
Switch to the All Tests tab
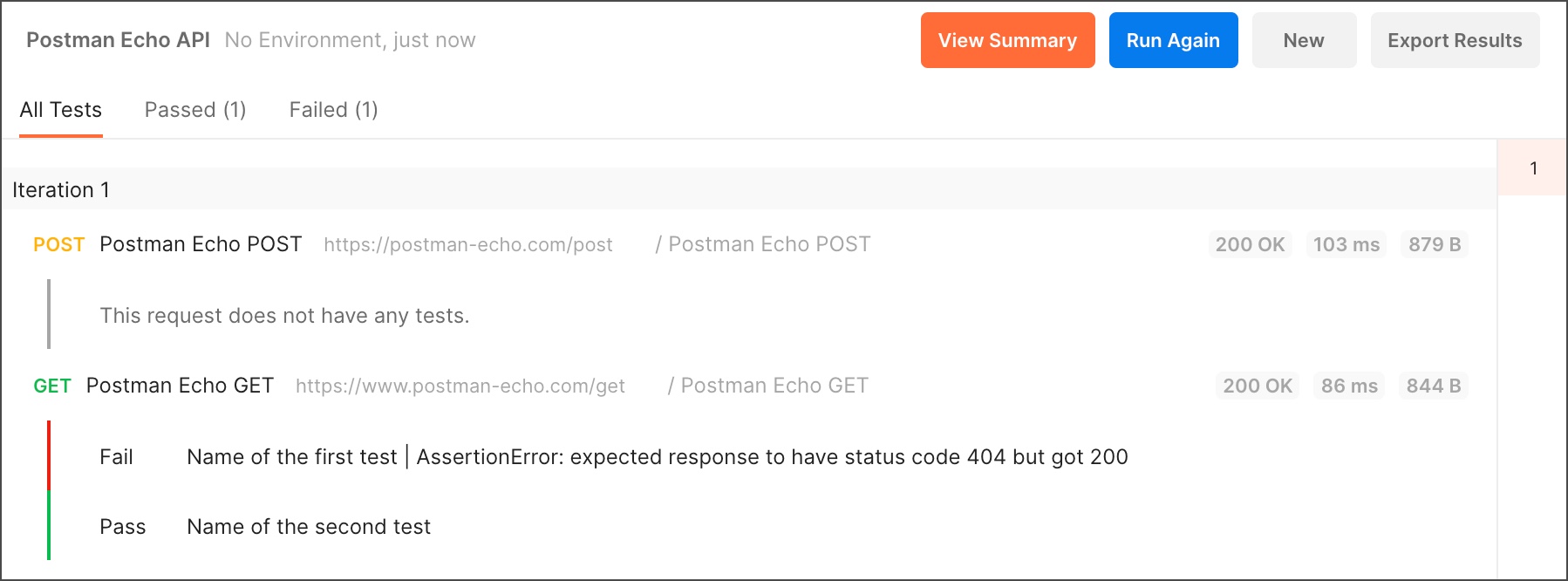[x=61, y=110]
